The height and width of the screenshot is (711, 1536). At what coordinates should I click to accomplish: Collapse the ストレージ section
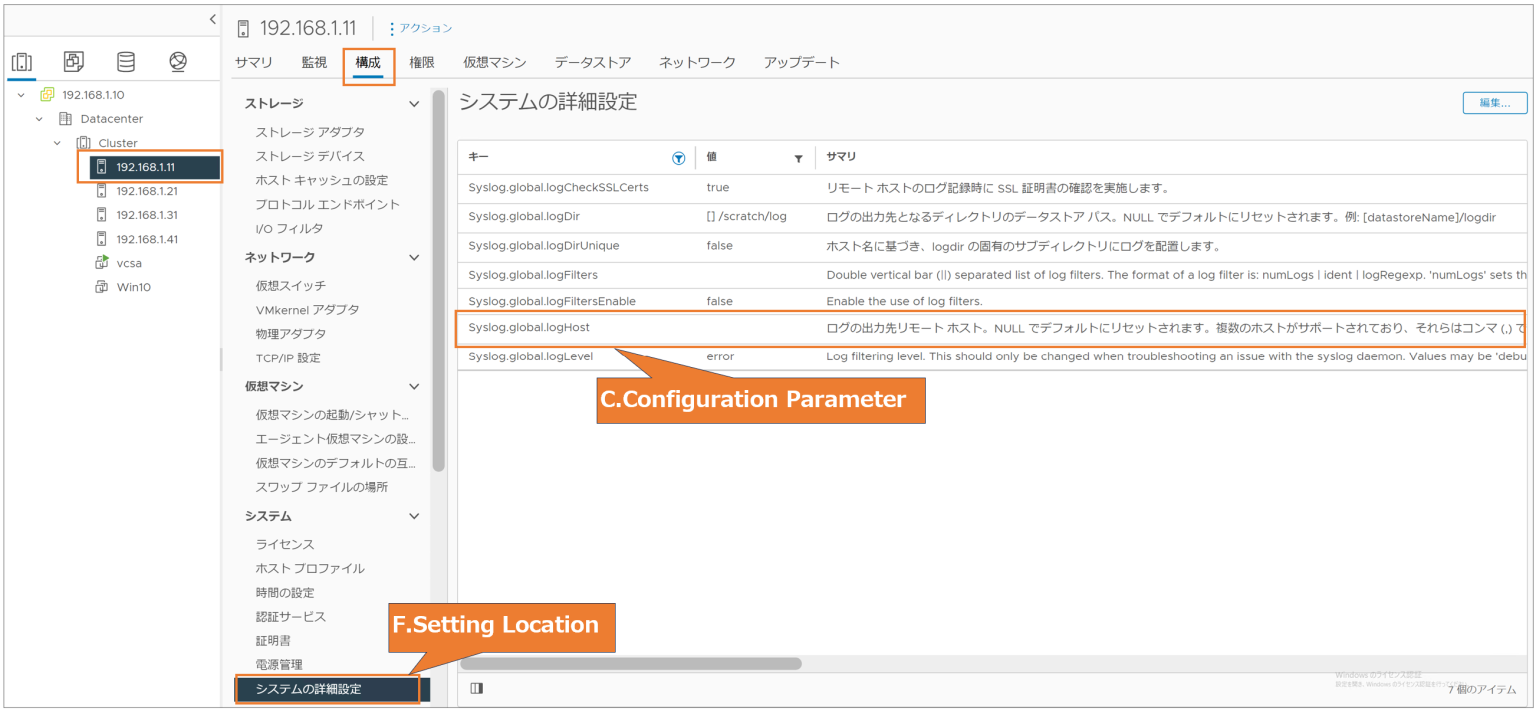click(x=414, y=104)
